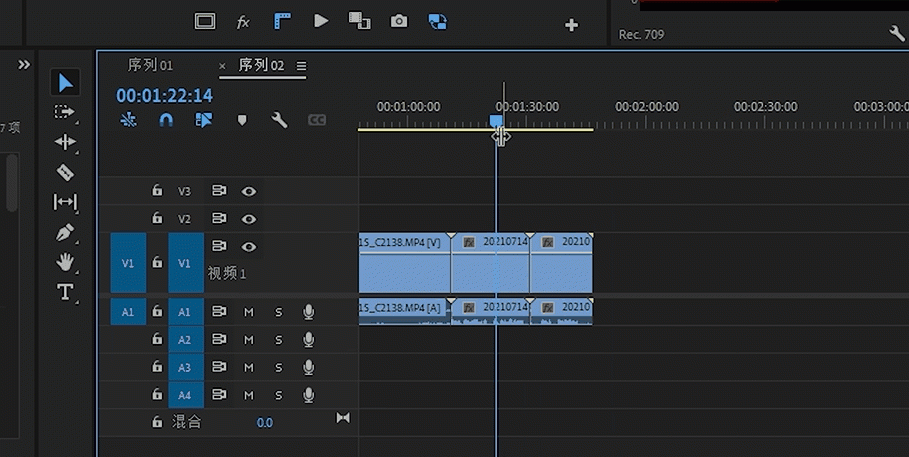Toggle A3 track targeting
The height and width of the screenshot is (457, 909).
[186, 368]
